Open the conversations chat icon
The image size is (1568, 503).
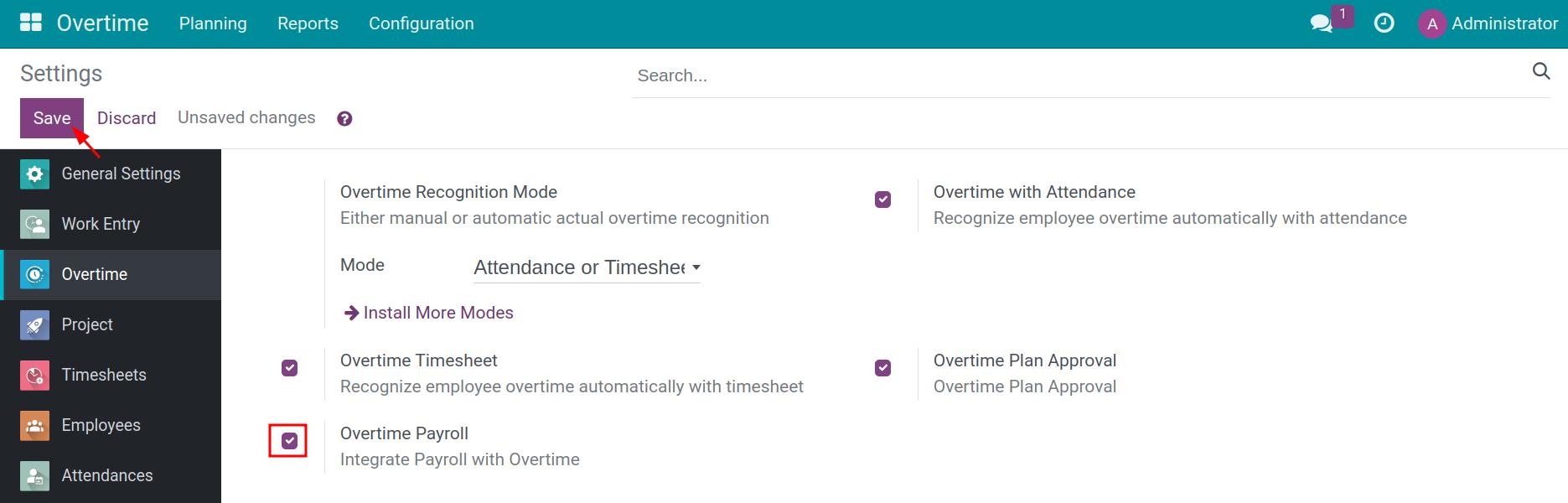click(x=1322, y=23)
